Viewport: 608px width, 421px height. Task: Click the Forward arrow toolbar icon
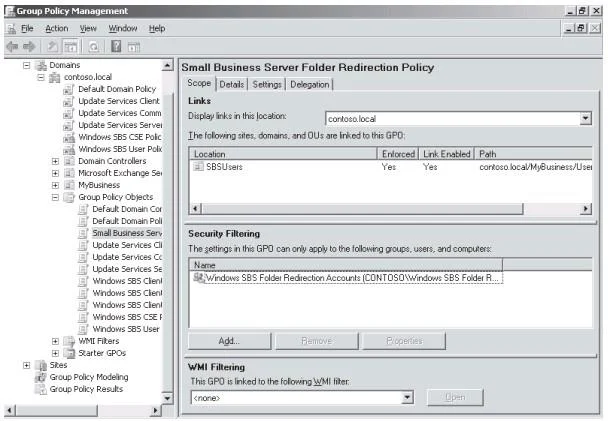29,47
